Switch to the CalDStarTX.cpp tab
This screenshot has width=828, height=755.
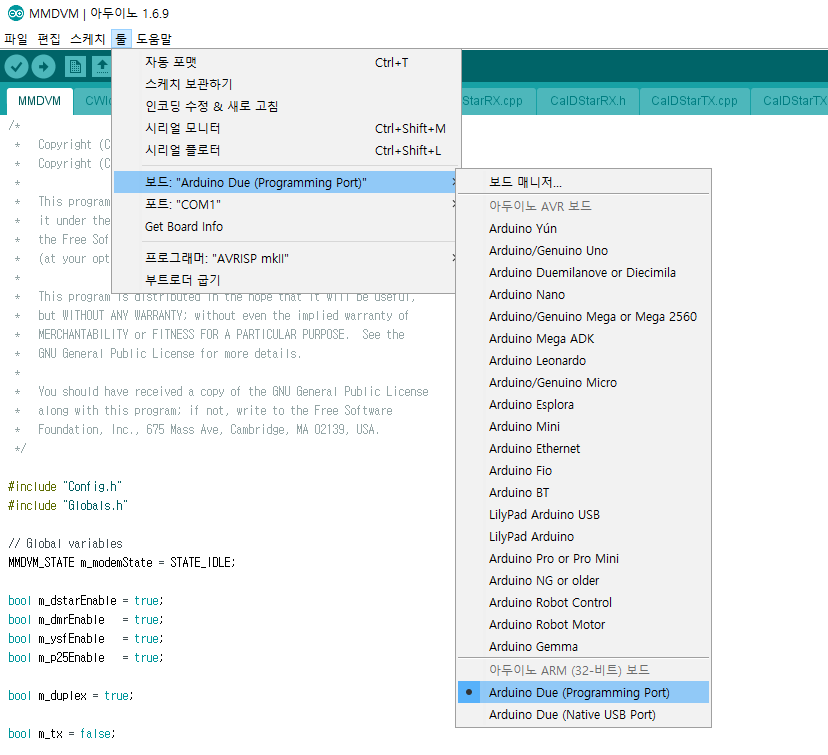[x=694, y=101]
